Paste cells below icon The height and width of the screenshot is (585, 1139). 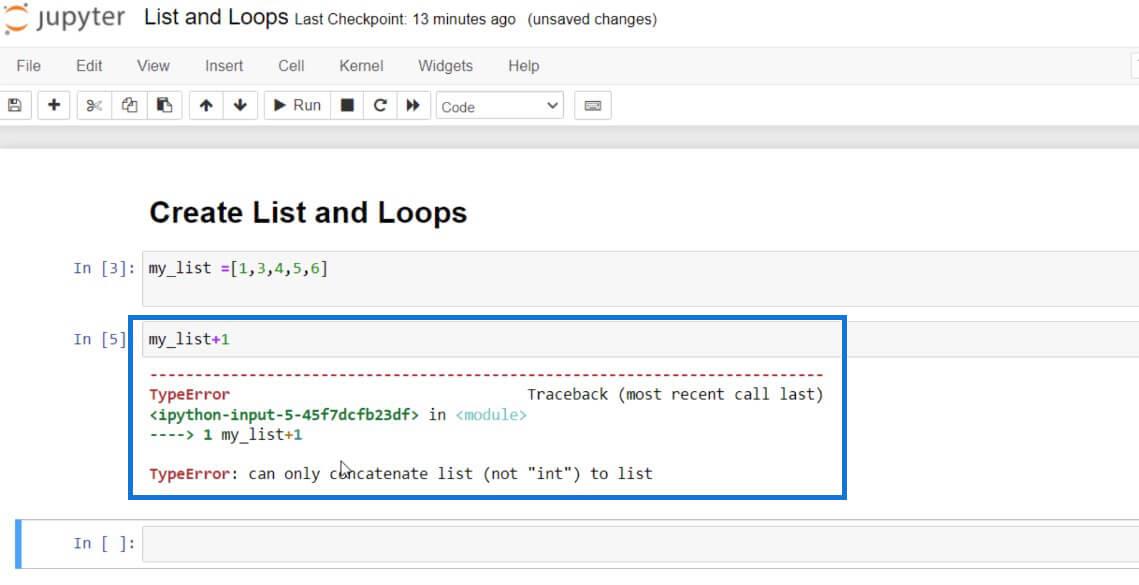point(164,105)
